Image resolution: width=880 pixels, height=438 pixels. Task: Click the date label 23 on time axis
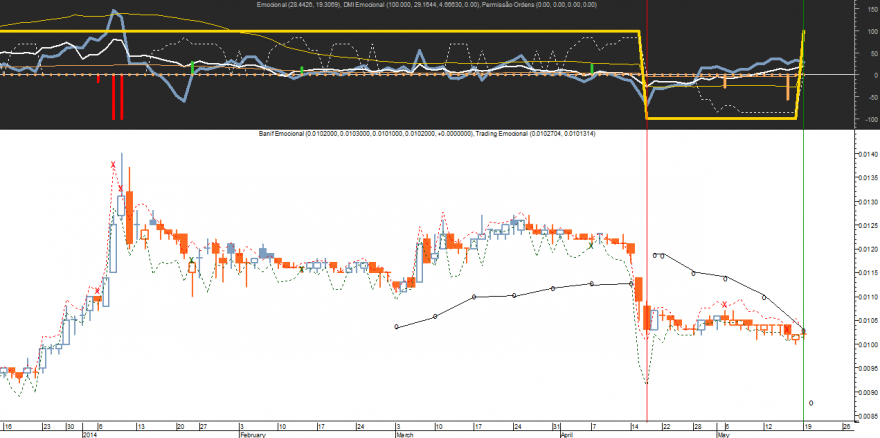47,426
